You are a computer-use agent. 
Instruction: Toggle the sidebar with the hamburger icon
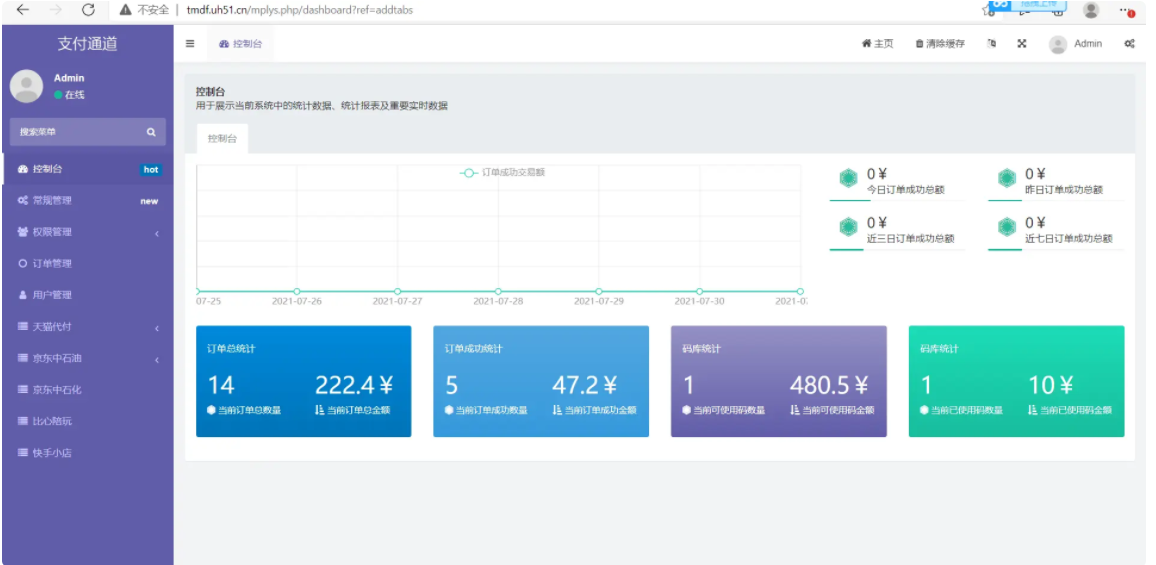pos(190,44)
